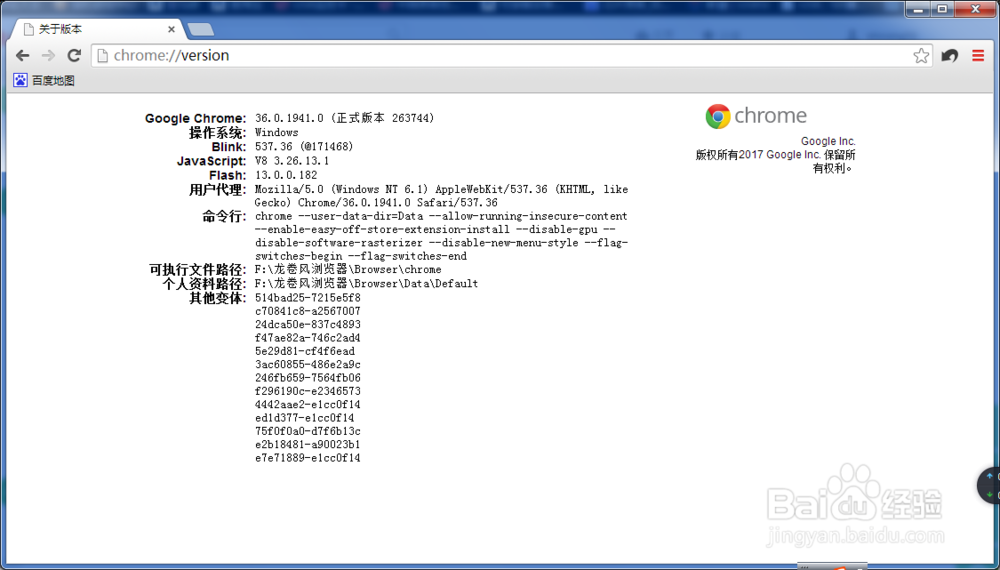The height and width of the screenshot is (570, 1000).
Task: Go forward using the forward arrow
Action: pos(48,55)
